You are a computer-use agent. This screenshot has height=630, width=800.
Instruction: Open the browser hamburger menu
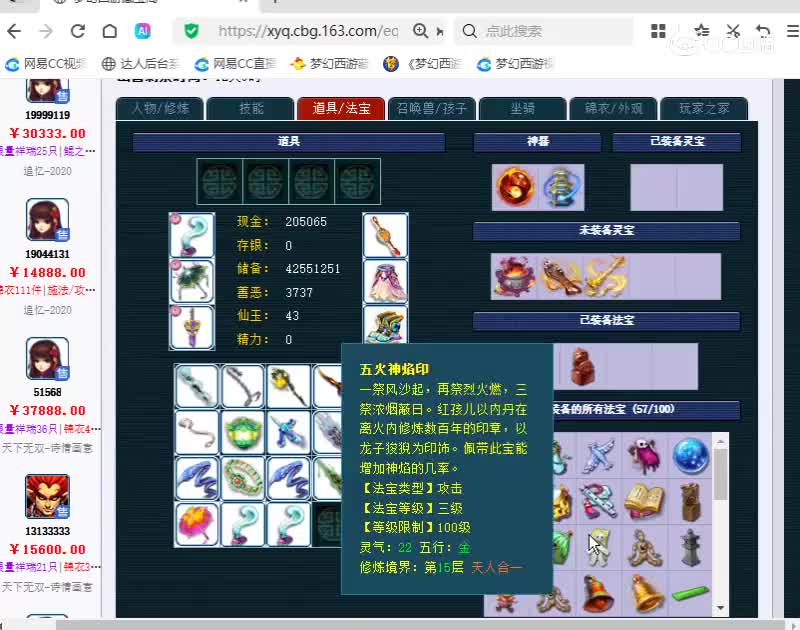[x=792, y=31]
